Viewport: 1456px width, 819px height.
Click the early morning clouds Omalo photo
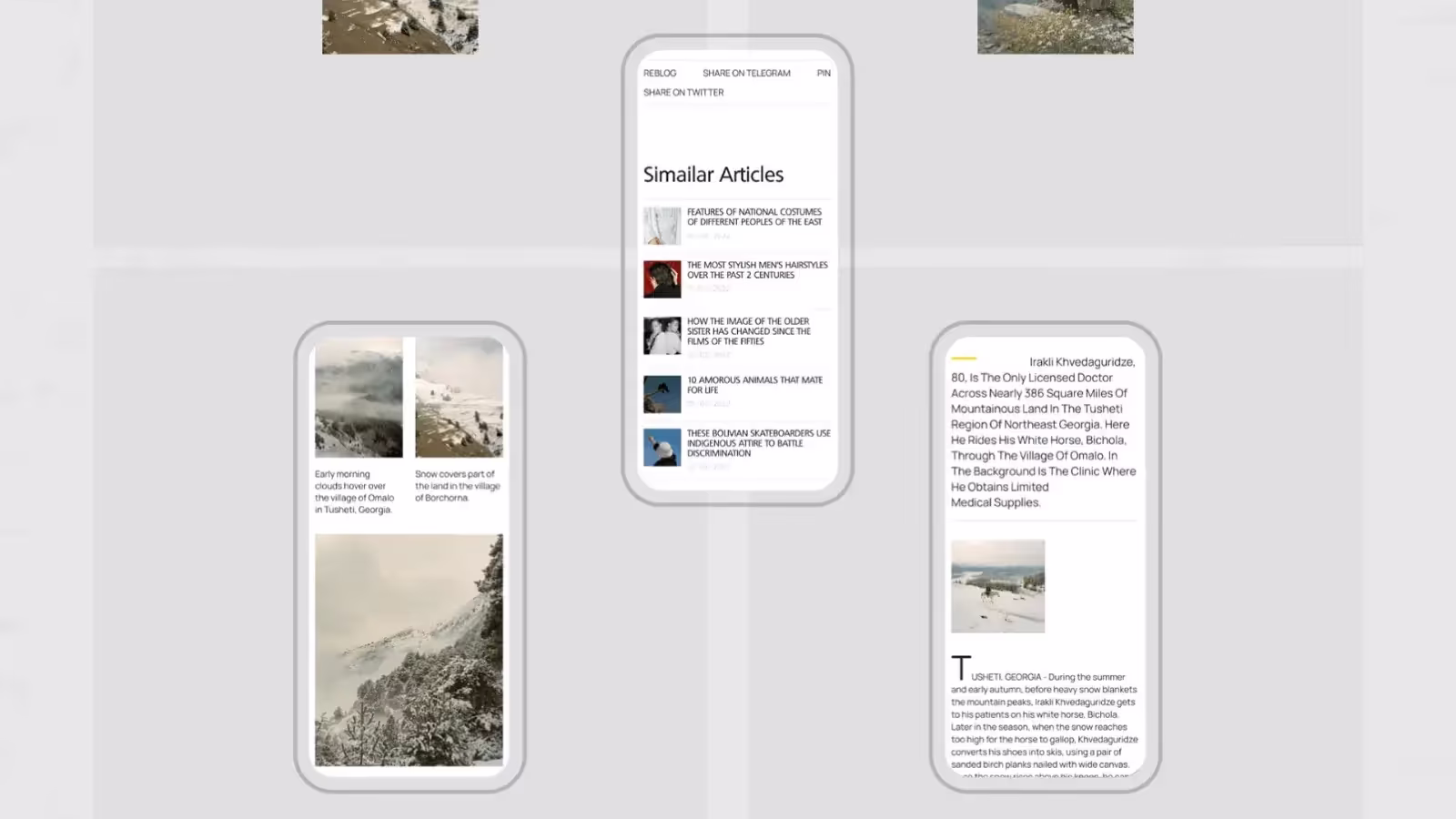pos(359,398)
